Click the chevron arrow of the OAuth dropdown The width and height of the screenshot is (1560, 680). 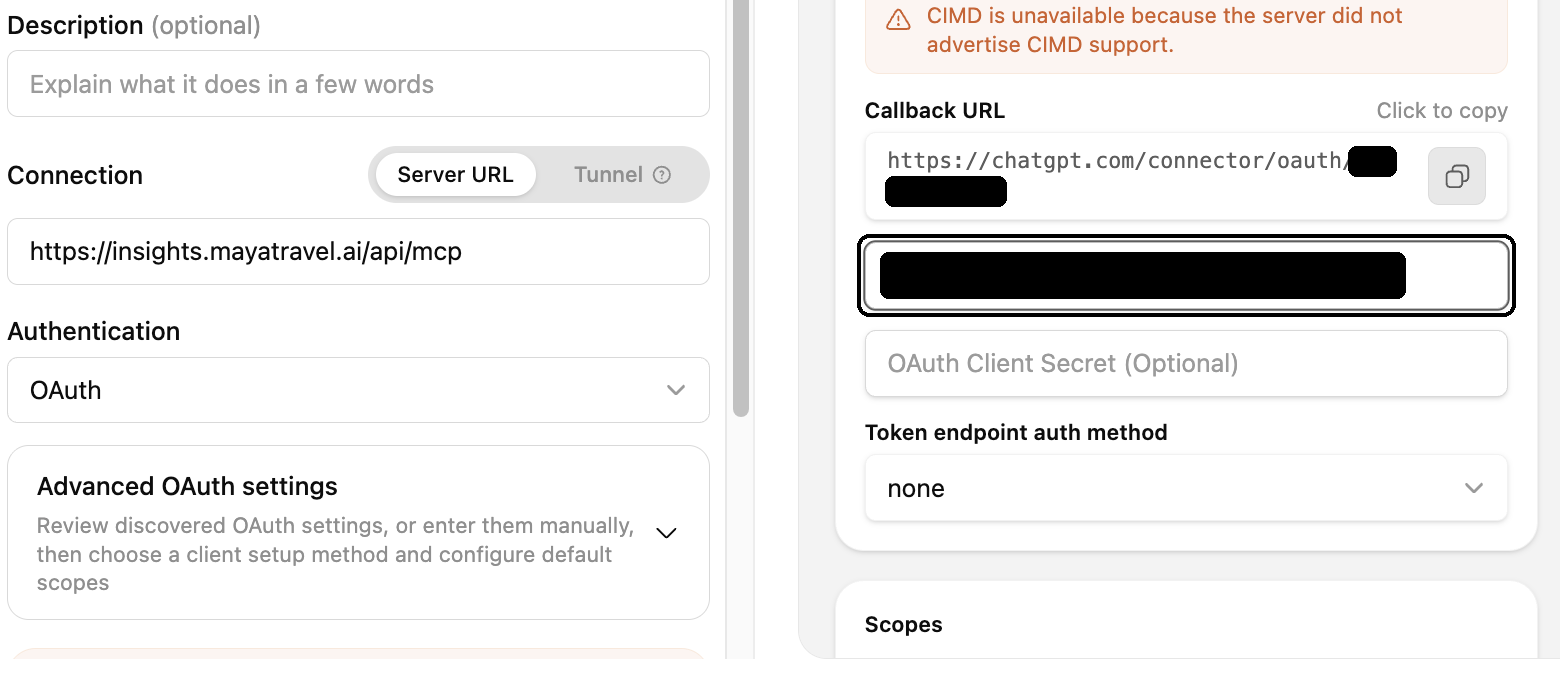[x=676, y=390]
